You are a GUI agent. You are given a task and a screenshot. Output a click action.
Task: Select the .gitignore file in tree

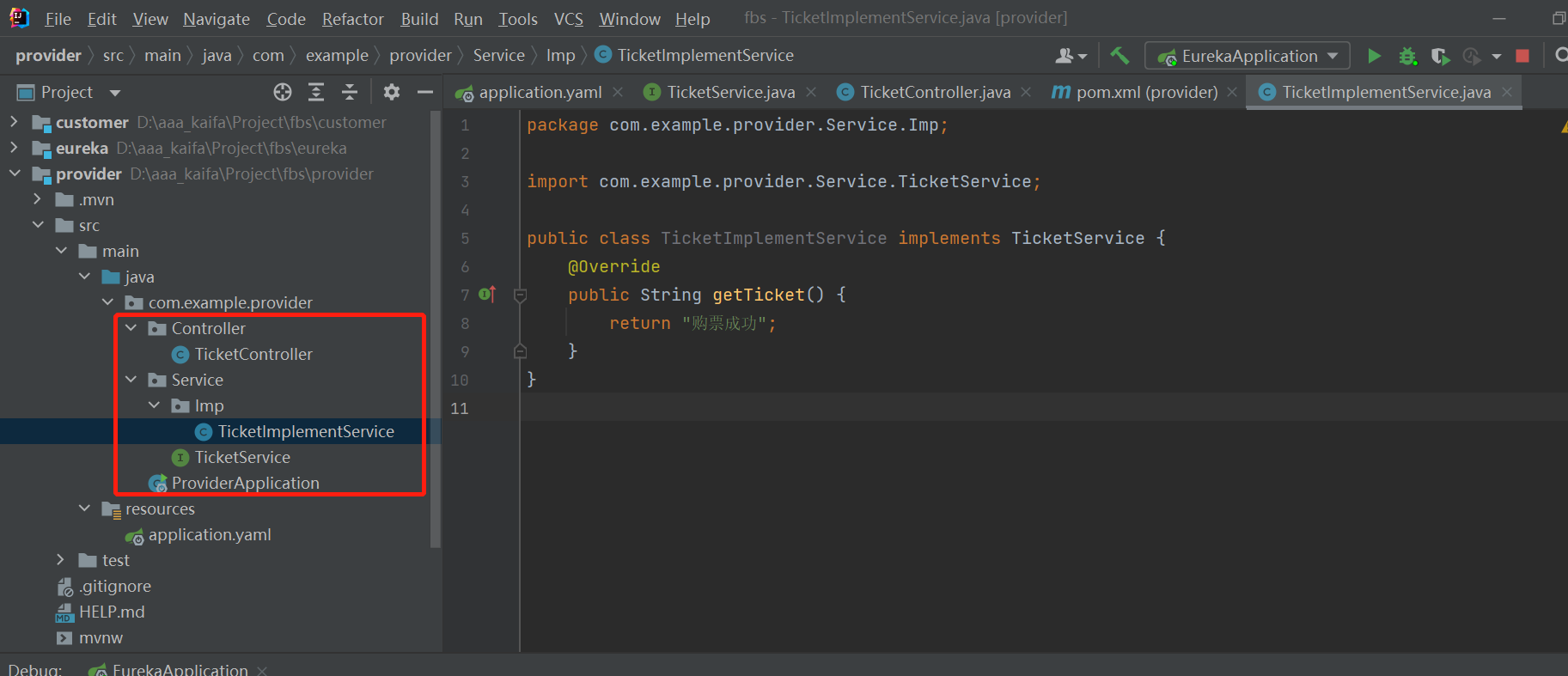tap(115, 586)
